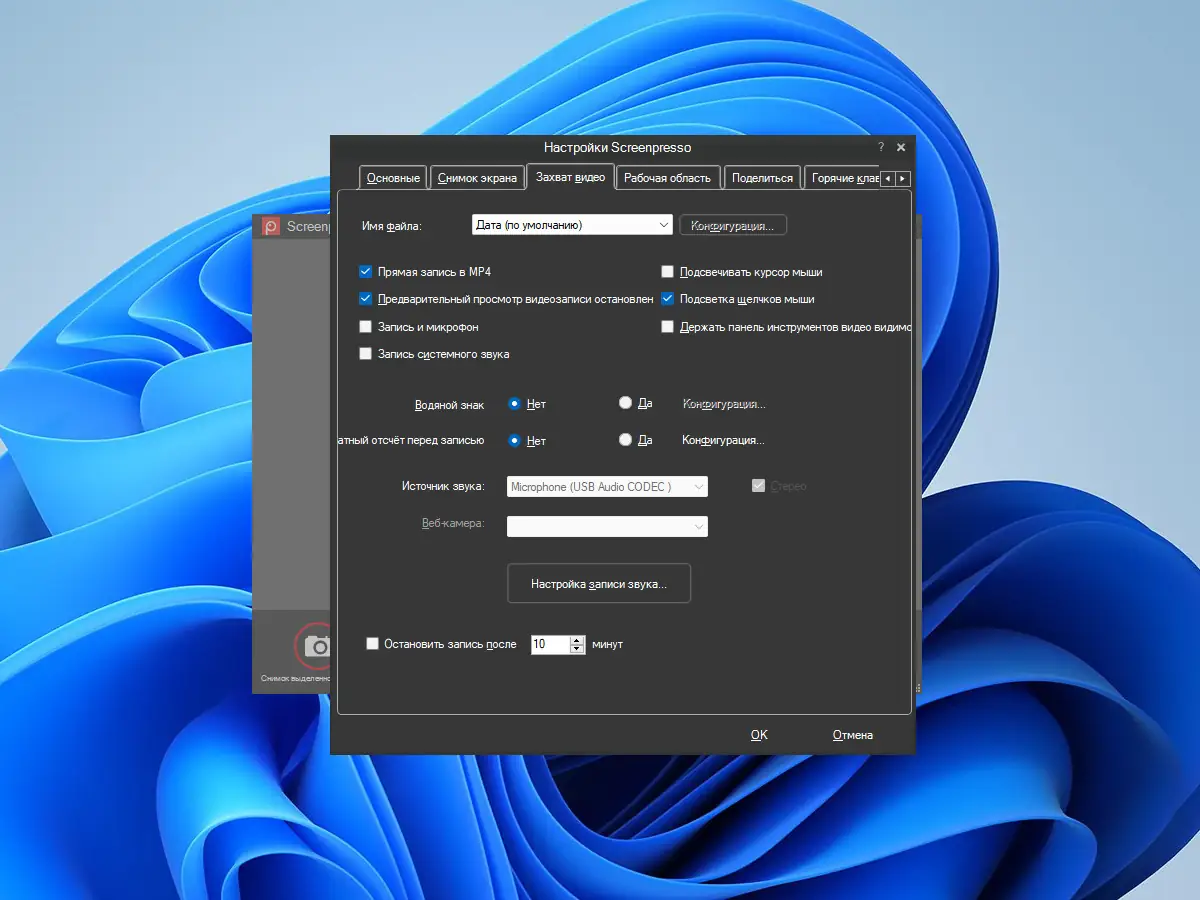Enable Подсвечивать курсор мыши checkbox
Viewport: 1200px width, 900px height.
pyautogui.click(x=667, y=271)
